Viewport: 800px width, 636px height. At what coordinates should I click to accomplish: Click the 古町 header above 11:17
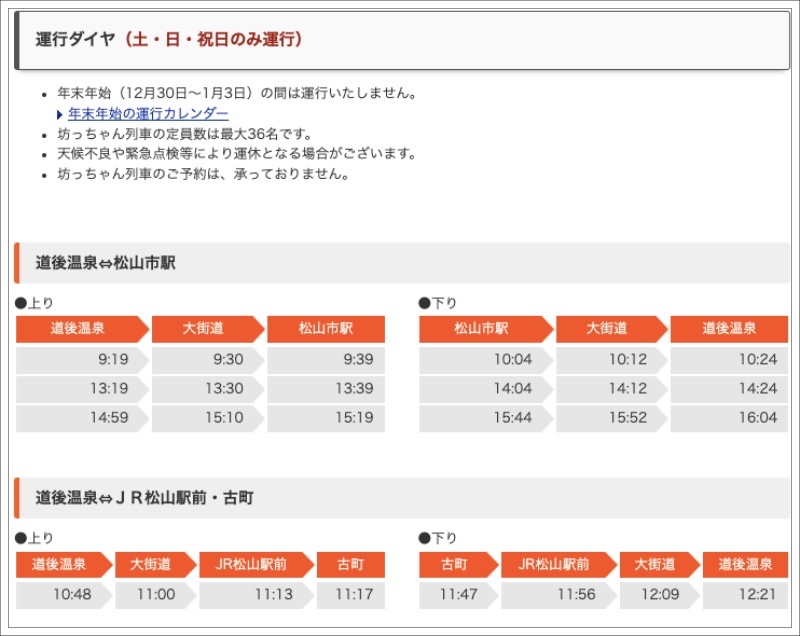click(351, 565)
